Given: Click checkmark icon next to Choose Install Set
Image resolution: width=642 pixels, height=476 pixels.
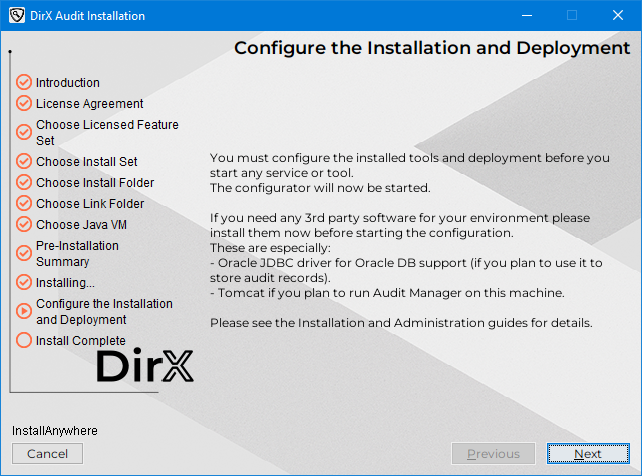Looking at the screenshot, I should tap(24, 161).
